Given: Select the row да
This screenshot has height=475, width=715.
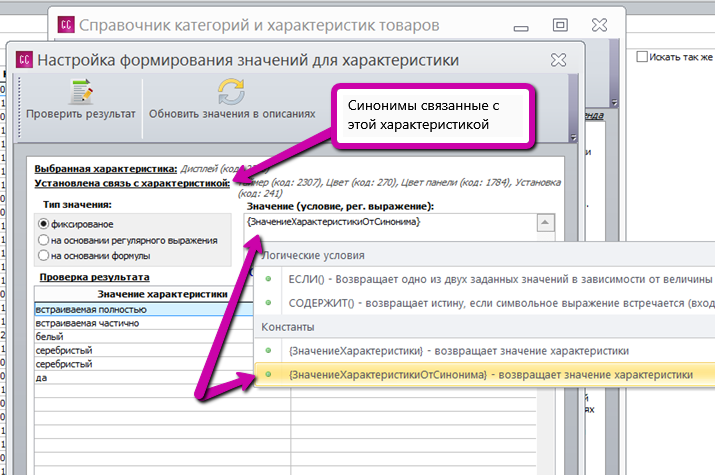Looking at the screenshot, I should 144,377.
